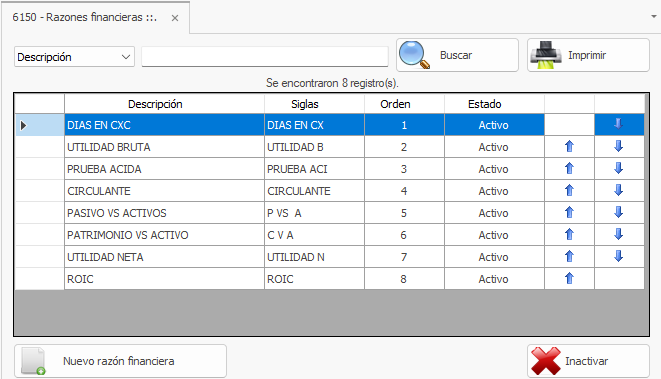Screen dimensions: 661x379
Task: Click Nuevo razón financiera button
Action: (121, 361)
